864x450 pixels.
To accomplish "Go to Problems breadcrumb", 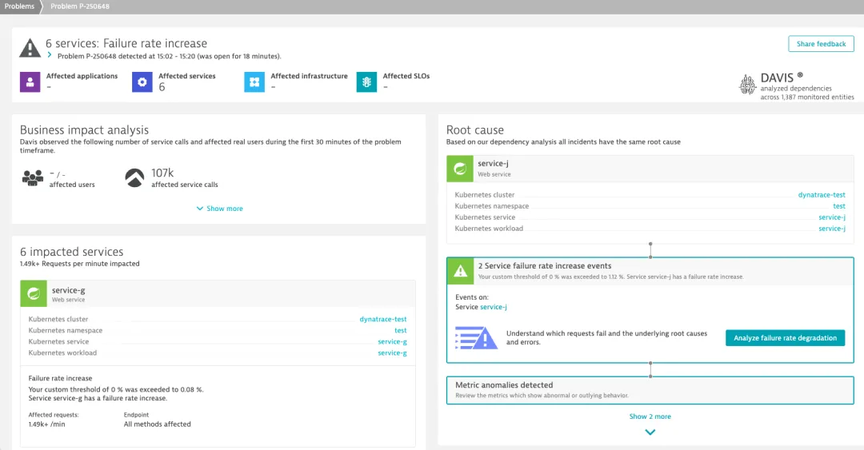I will 19,7.
